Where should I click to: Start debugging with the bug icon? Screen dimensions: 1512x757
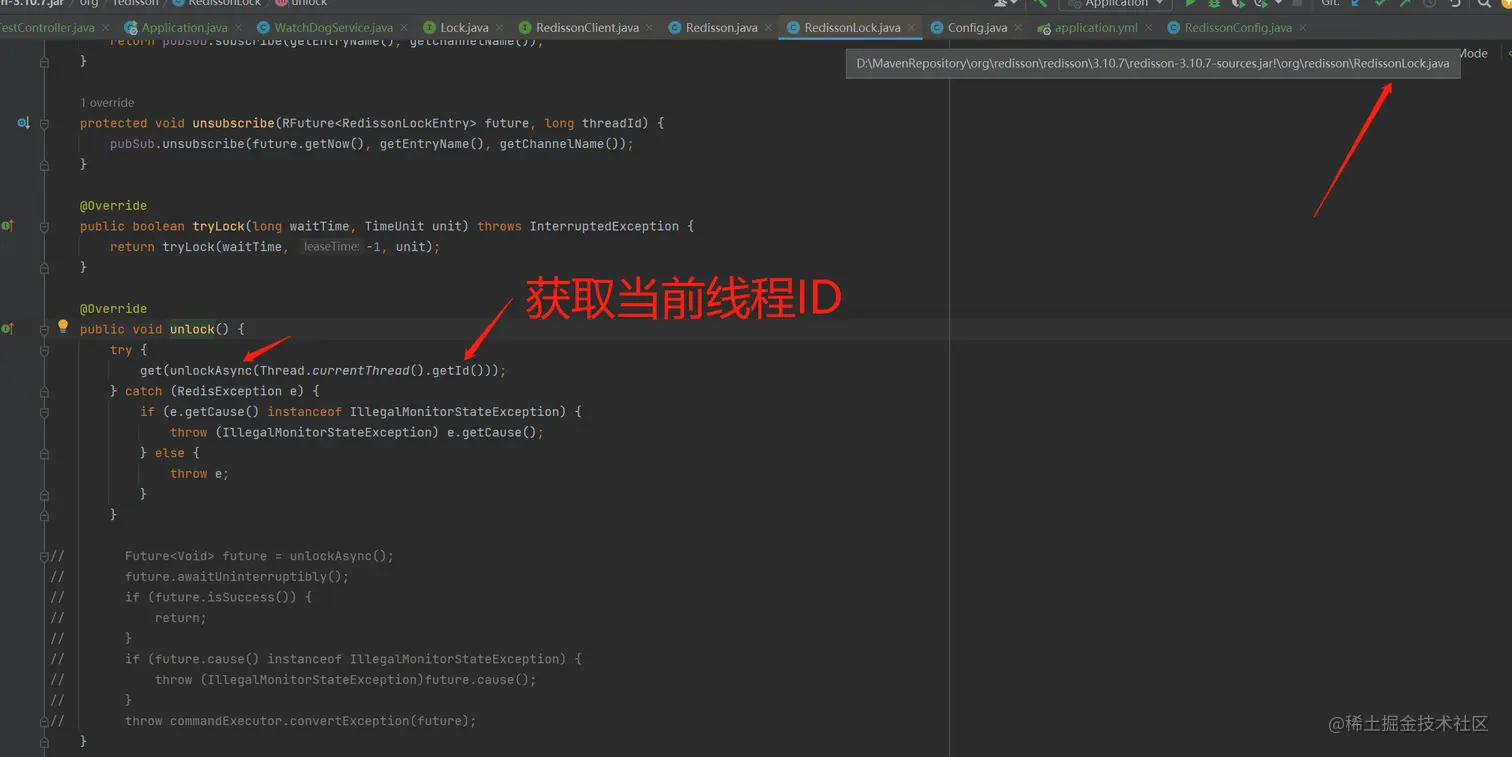pos(1216,4)
